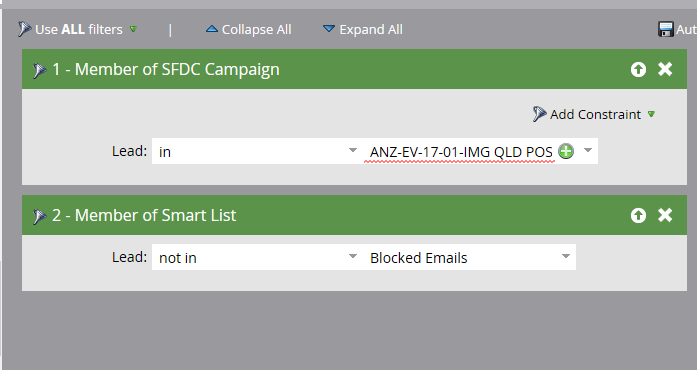Click the filter icon on Smart List header
Screen dimensions: 697x370
click(x=39, y=216)
